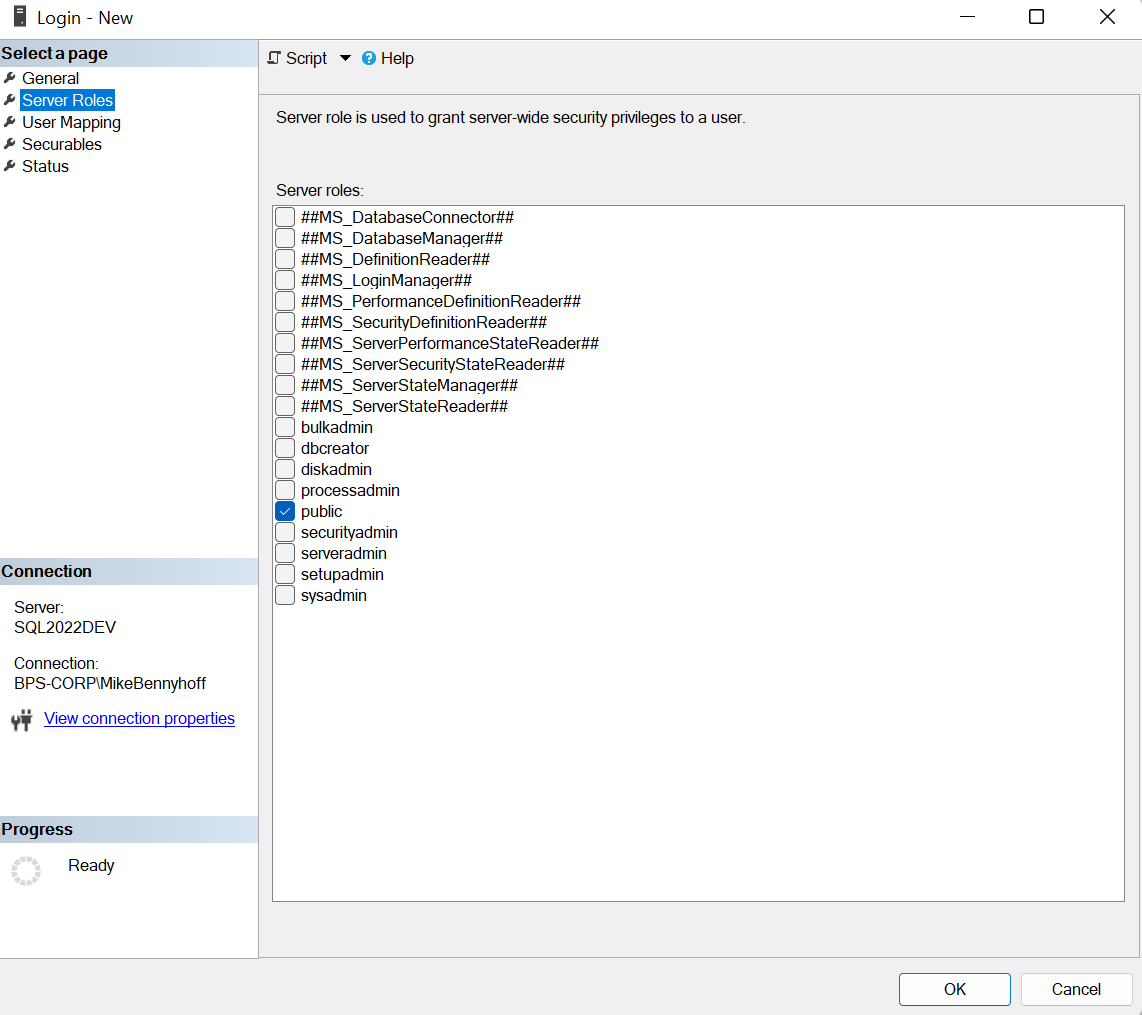Click the BPS-CORP\MikeBennyhoff connection text
The width and height of the screenshot is (1142, 1015).
pos(110,684)
